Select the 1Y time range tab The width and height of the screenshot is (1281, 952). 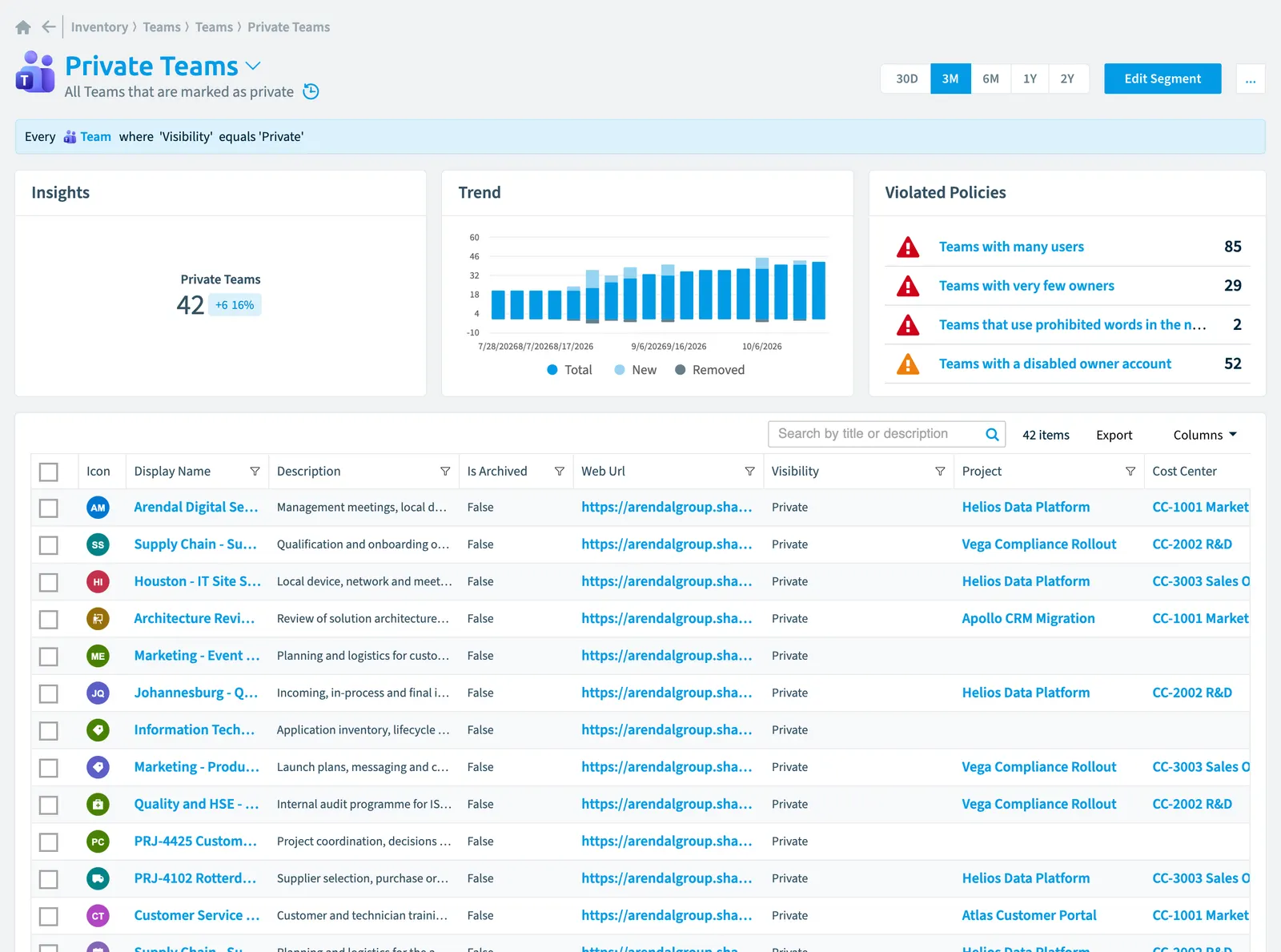(x=1030, y=78)
